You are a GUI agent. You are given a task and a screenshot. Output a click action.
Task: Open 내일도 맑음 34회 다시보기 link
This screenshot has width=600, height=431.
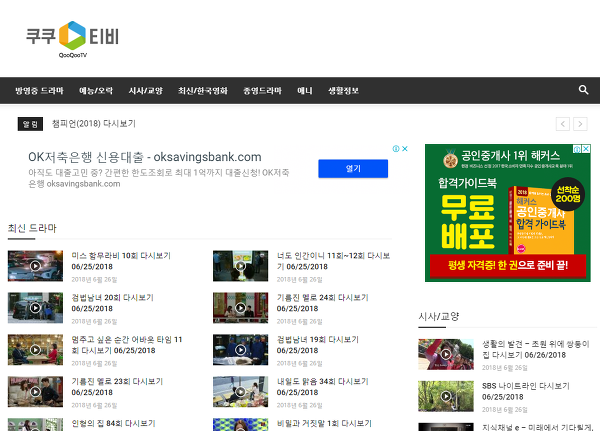point(323,387)
